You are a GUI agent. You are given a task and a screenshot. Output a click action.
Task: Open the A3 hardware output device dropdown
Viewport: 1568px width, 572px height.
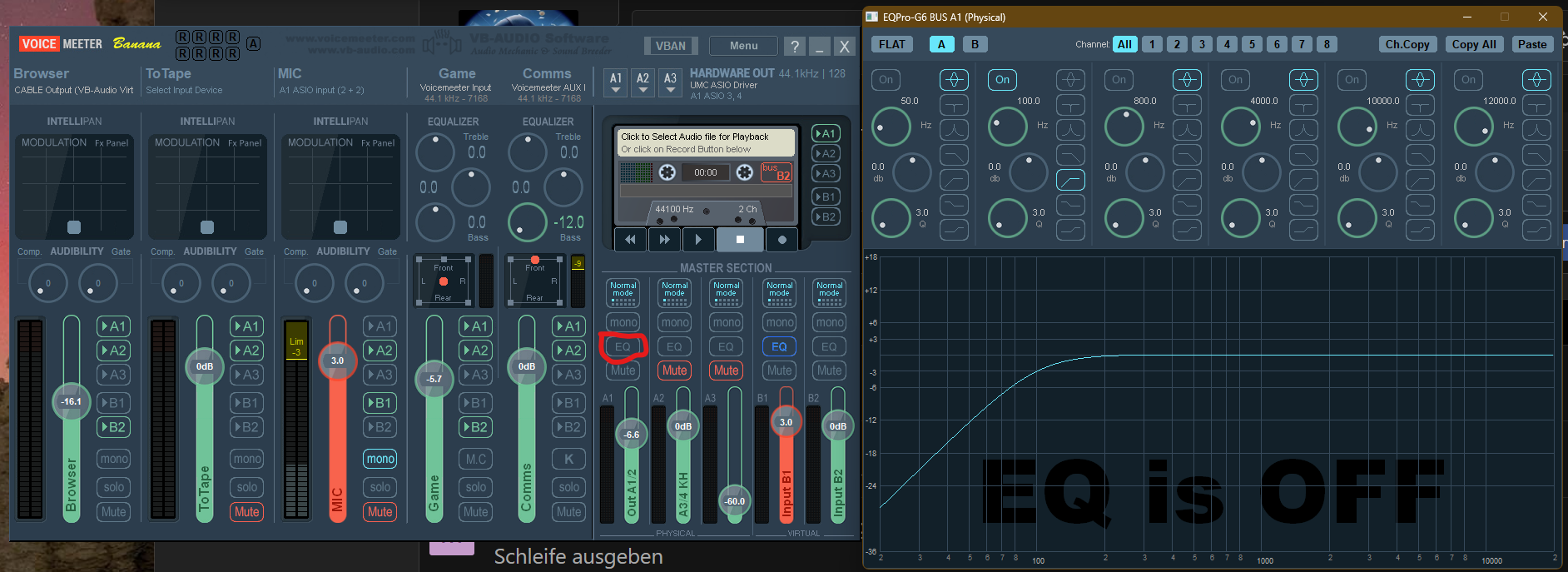[x=670, y=82]
